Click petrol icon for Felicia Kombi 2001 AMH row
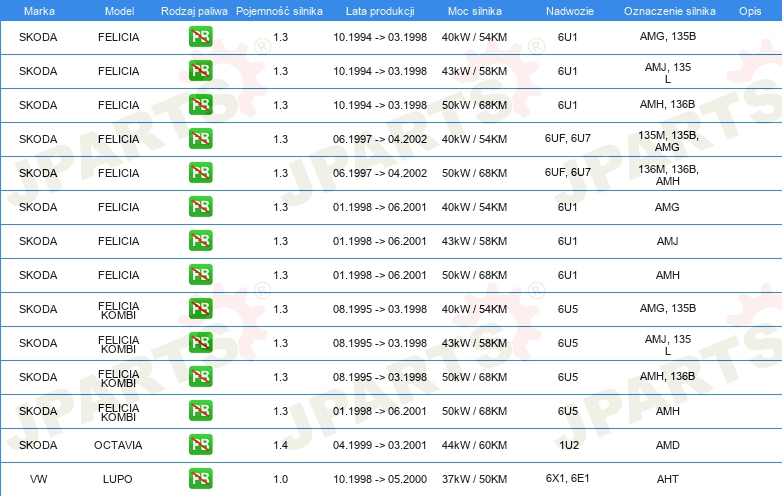Screen dimensions: 782x496 click(x=200, y=411)
